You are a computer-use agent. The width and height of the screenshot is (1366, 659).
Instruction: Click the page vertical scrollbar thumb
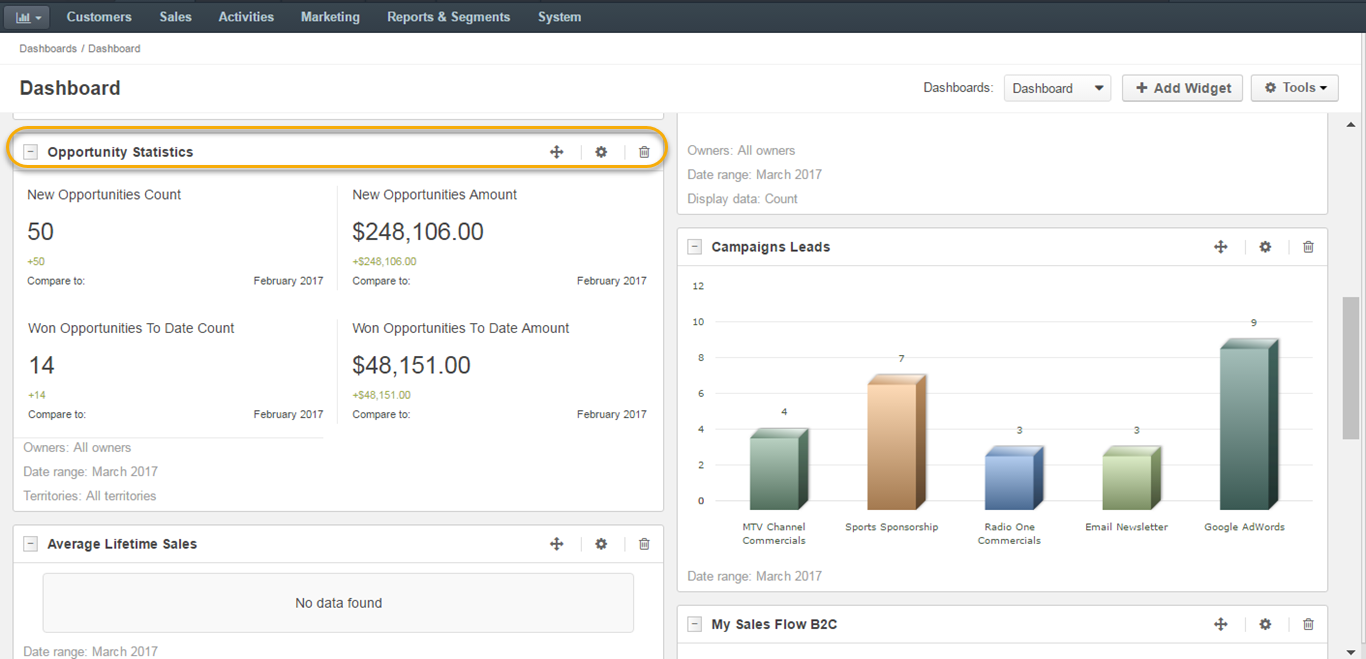pyautogui.click(x=1351, y=368)
